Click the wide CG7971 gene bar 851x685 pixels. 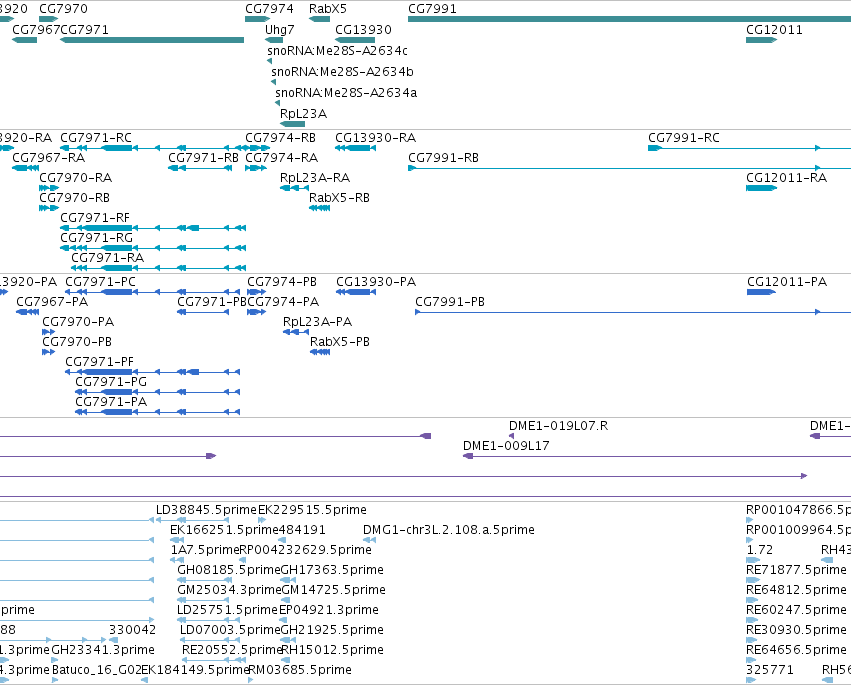[x=152, y=40]
